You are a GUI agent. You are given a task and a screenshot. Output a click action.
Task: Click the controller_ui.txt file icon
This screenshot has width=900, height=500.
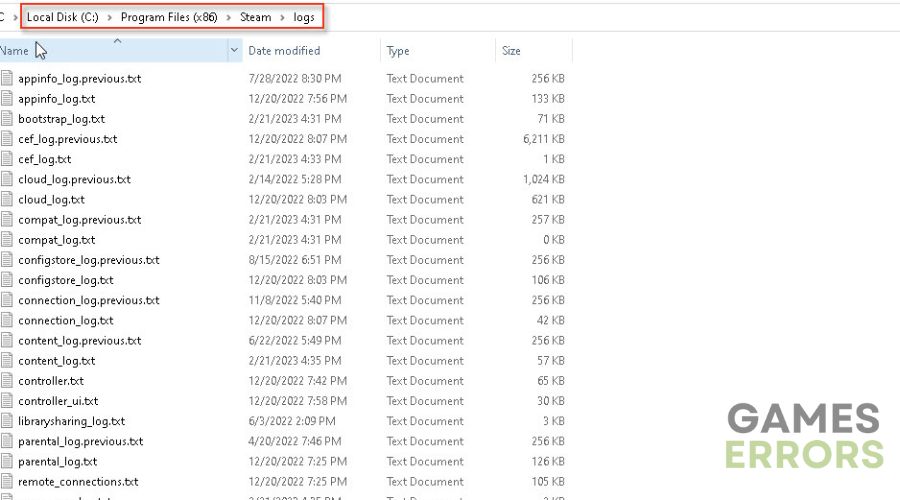[x=6, y=400]
